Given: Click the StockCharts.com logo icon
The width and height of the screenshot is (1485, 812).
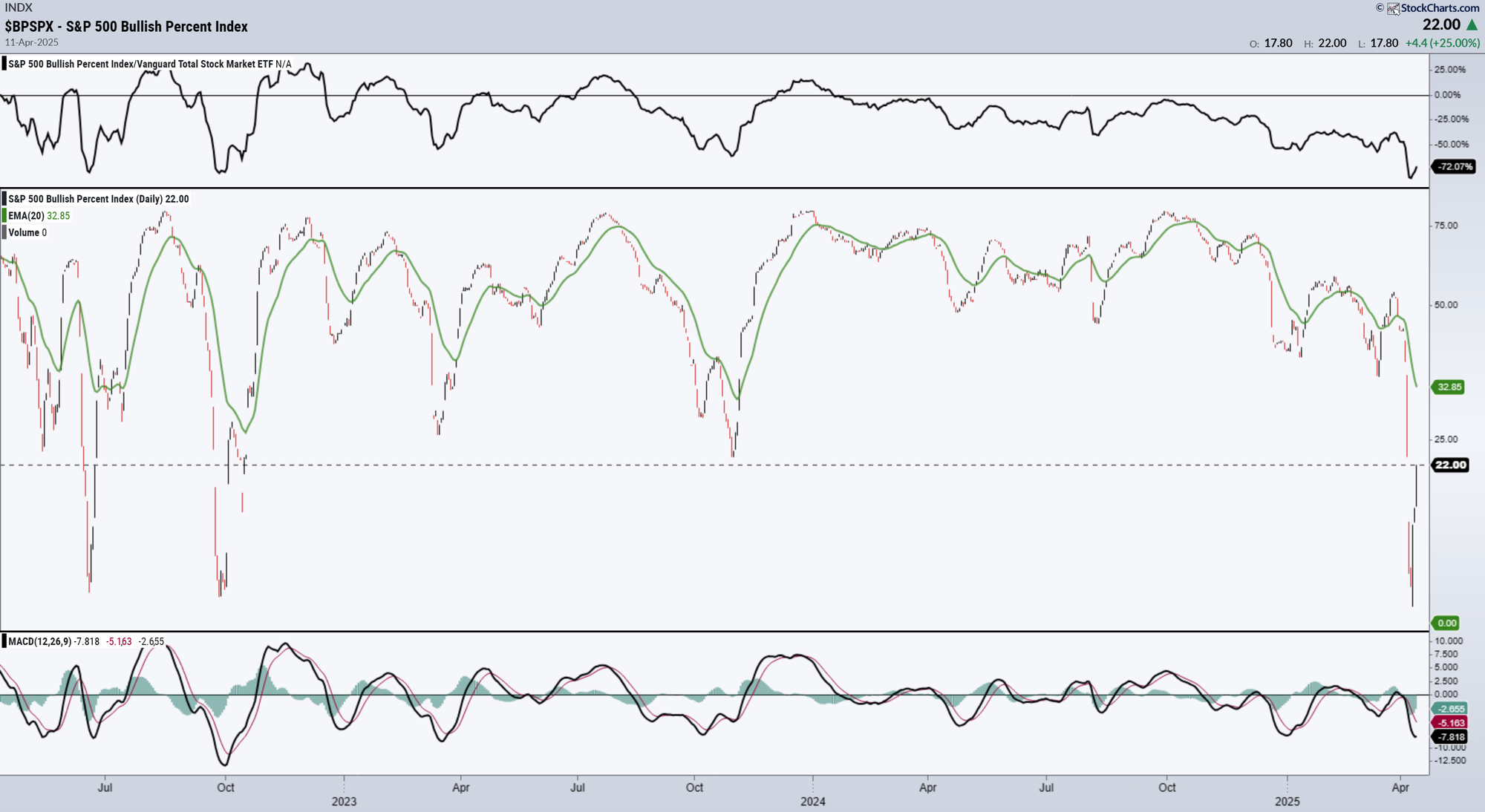Looking at the screenshot, I should click(x=1394, y=8).
